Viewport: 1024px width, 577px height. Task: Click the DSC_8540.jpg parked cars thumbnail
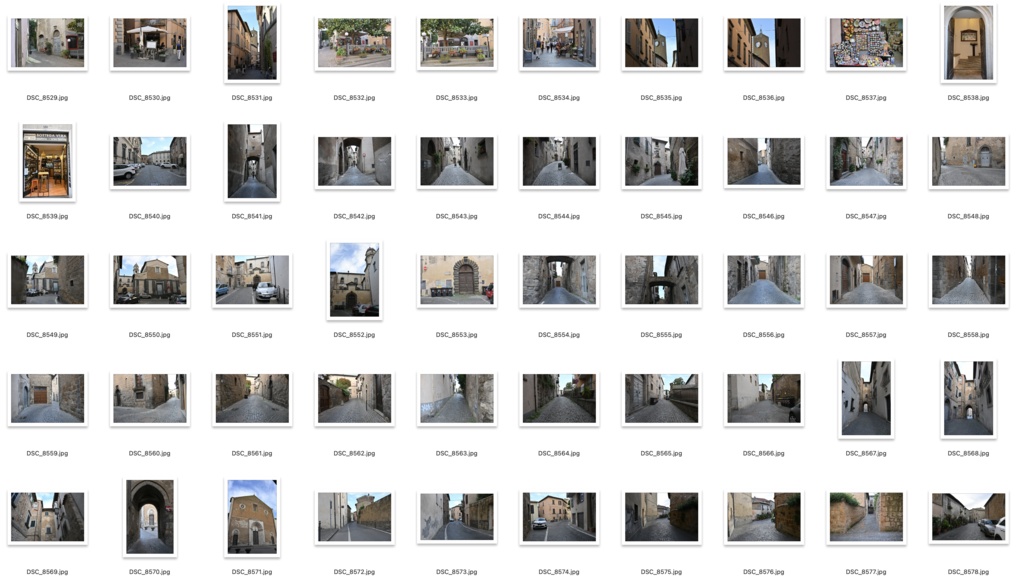point(150,161)
